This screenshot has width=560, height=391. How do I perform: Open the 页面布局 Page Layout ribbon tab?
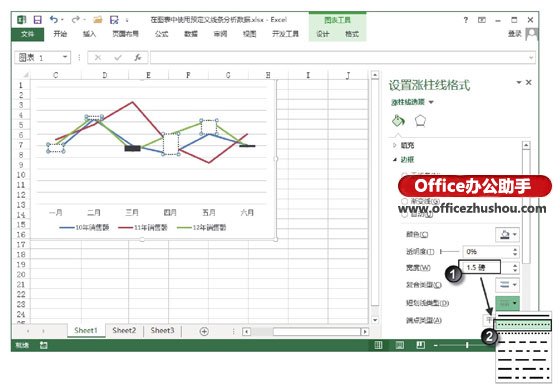tap(125, 34)
